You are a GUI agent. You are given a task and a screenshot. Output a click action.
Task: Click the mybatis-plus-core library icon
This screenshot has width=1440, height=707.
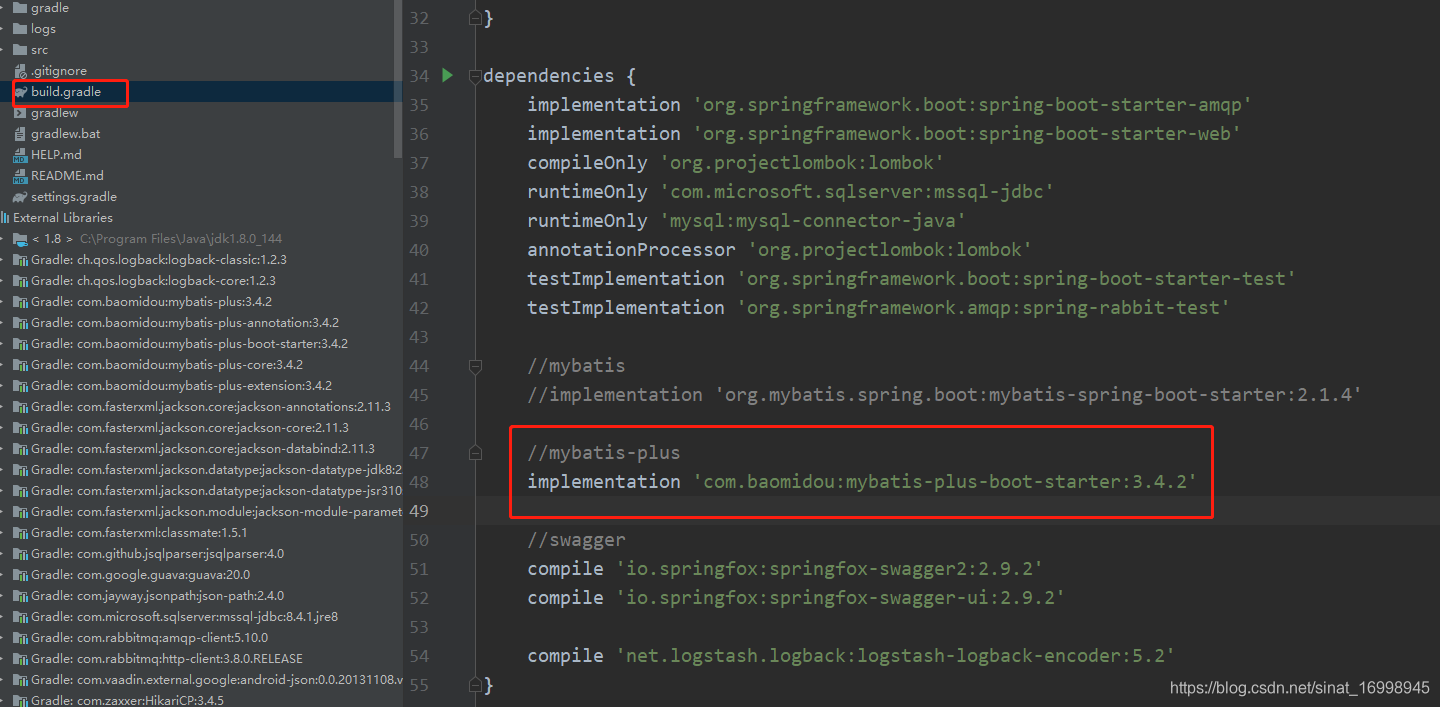(x=21, y=365)
